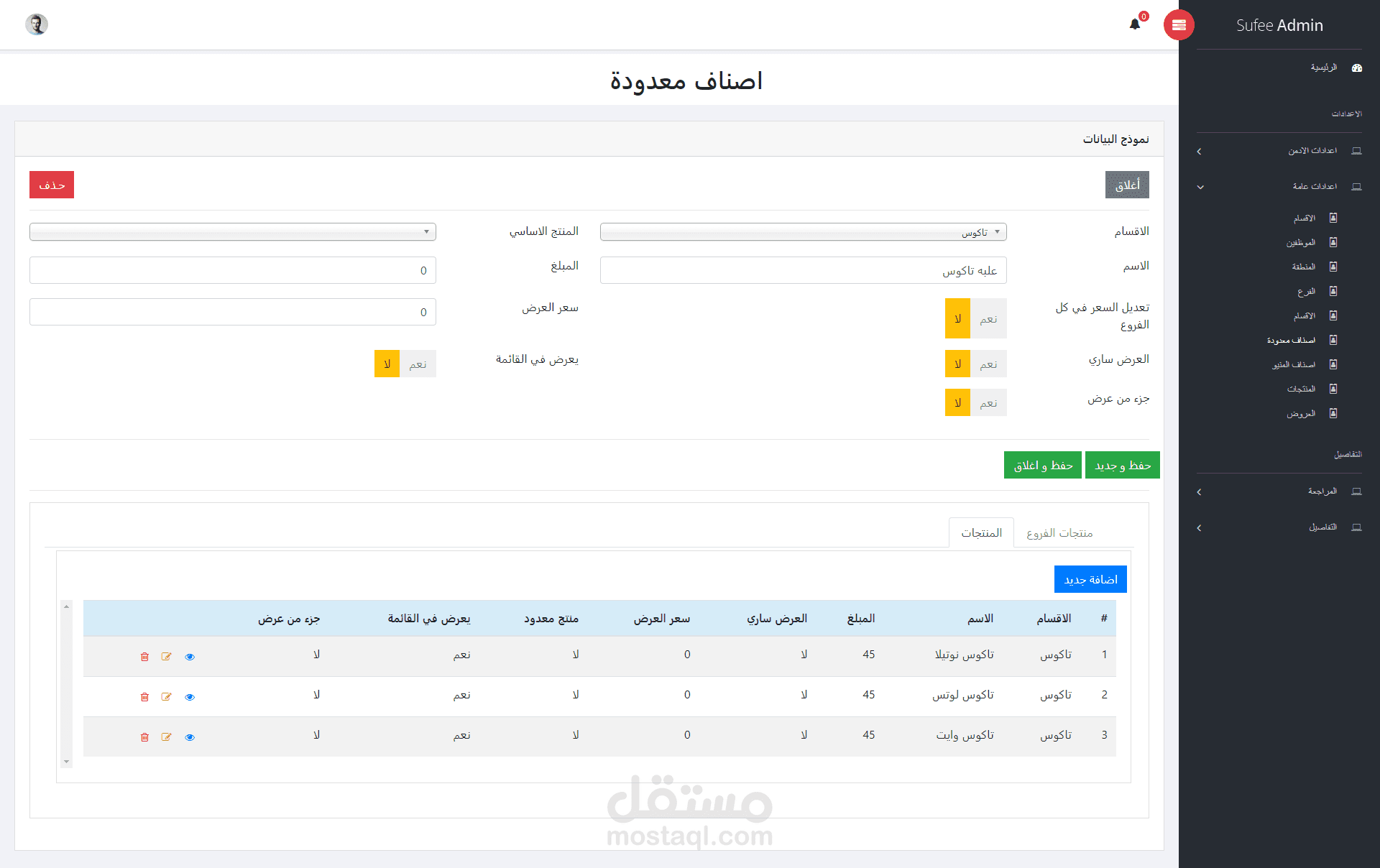1380x868 pixels.
Task: Click the سعر العرض input field
Action: pyautogui.click(x=232, y=312)
